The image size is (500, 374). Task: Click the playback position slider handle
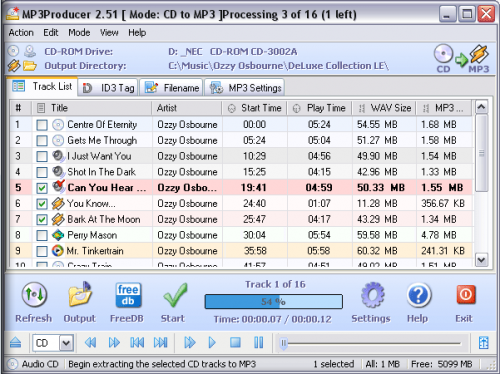[283, 343]
